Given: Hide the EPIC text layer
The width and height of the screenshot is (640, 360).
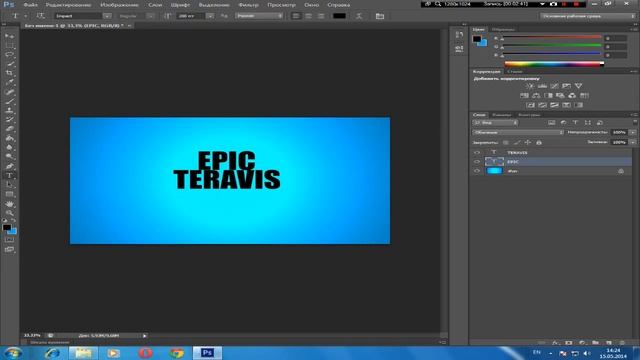Looking at the screenshot, I should click(x=477, y=162).
